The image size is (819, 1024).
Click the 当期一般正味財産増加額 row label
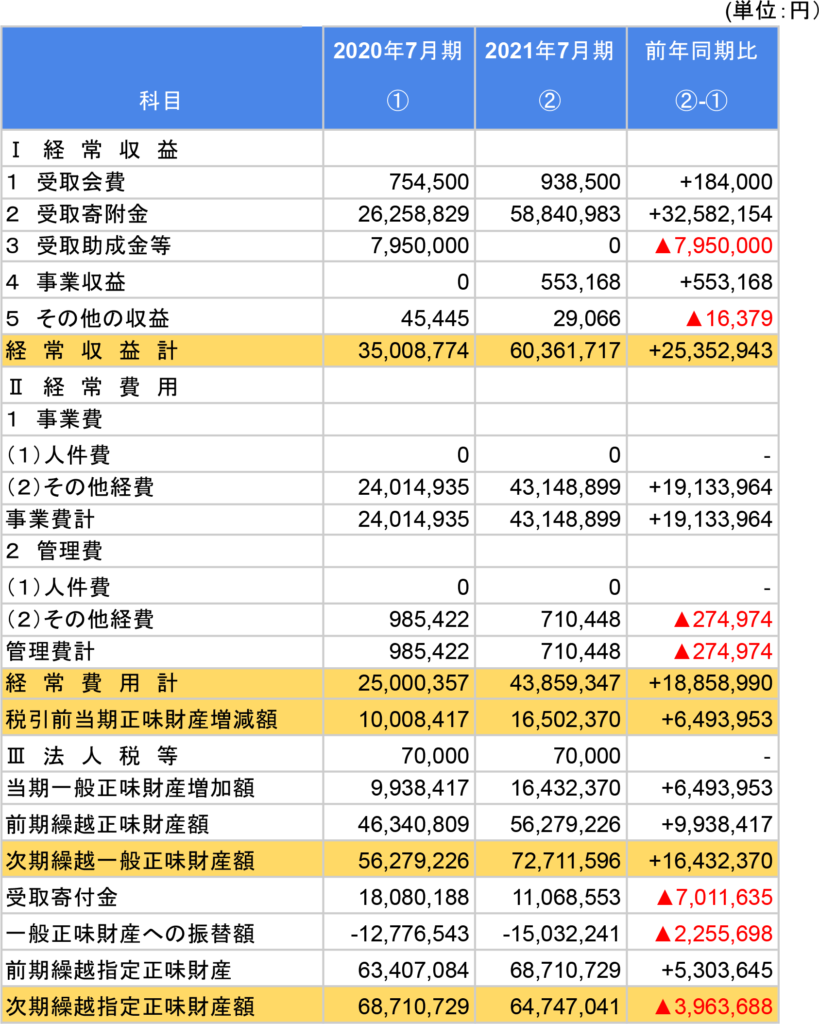130,788
